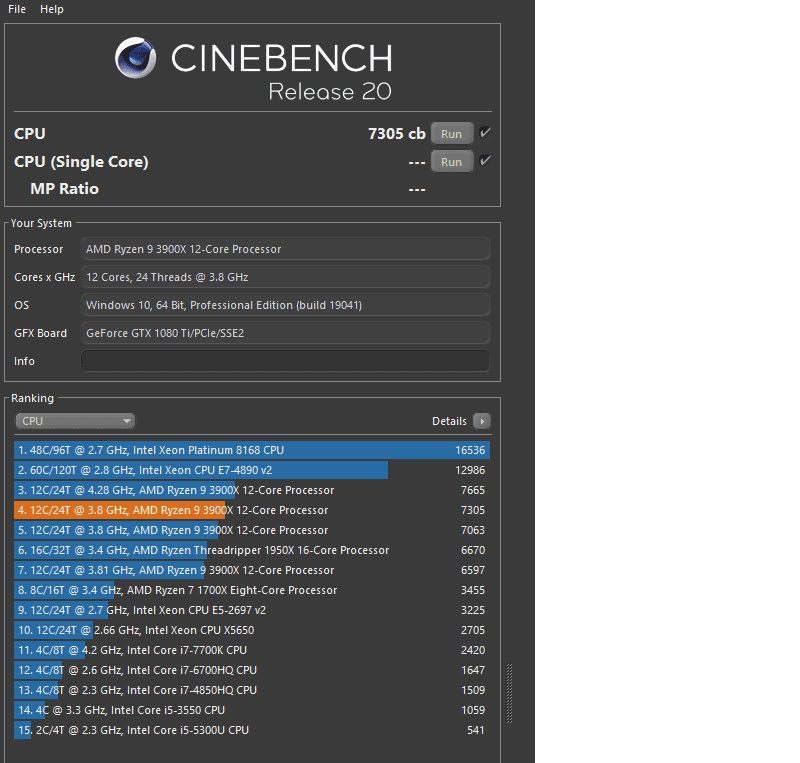This screenshot has height=763, width=800.
Task: Select the Ryzen Threadripper 1950X row
Action: (252, 550)
